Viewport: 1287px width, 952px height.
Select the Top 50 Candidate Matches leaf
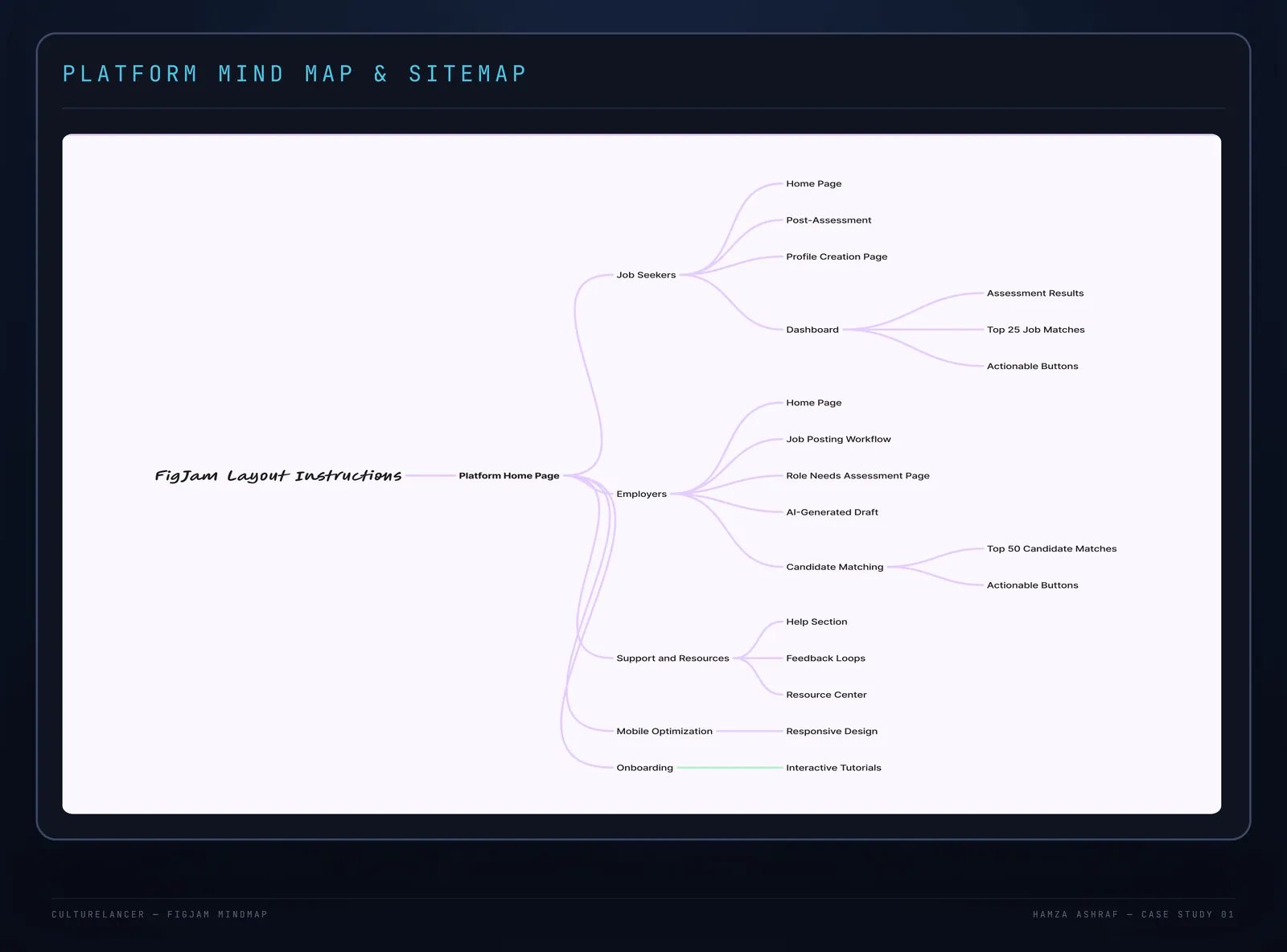click(x=1052, y=548)
